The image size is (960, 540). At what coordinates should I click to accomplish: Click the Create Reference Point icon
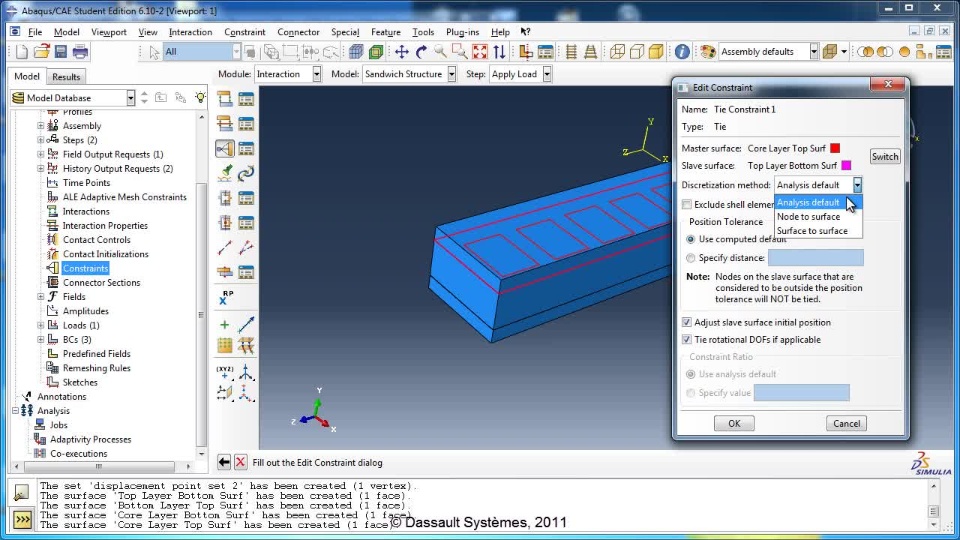[x=225, y=298]
